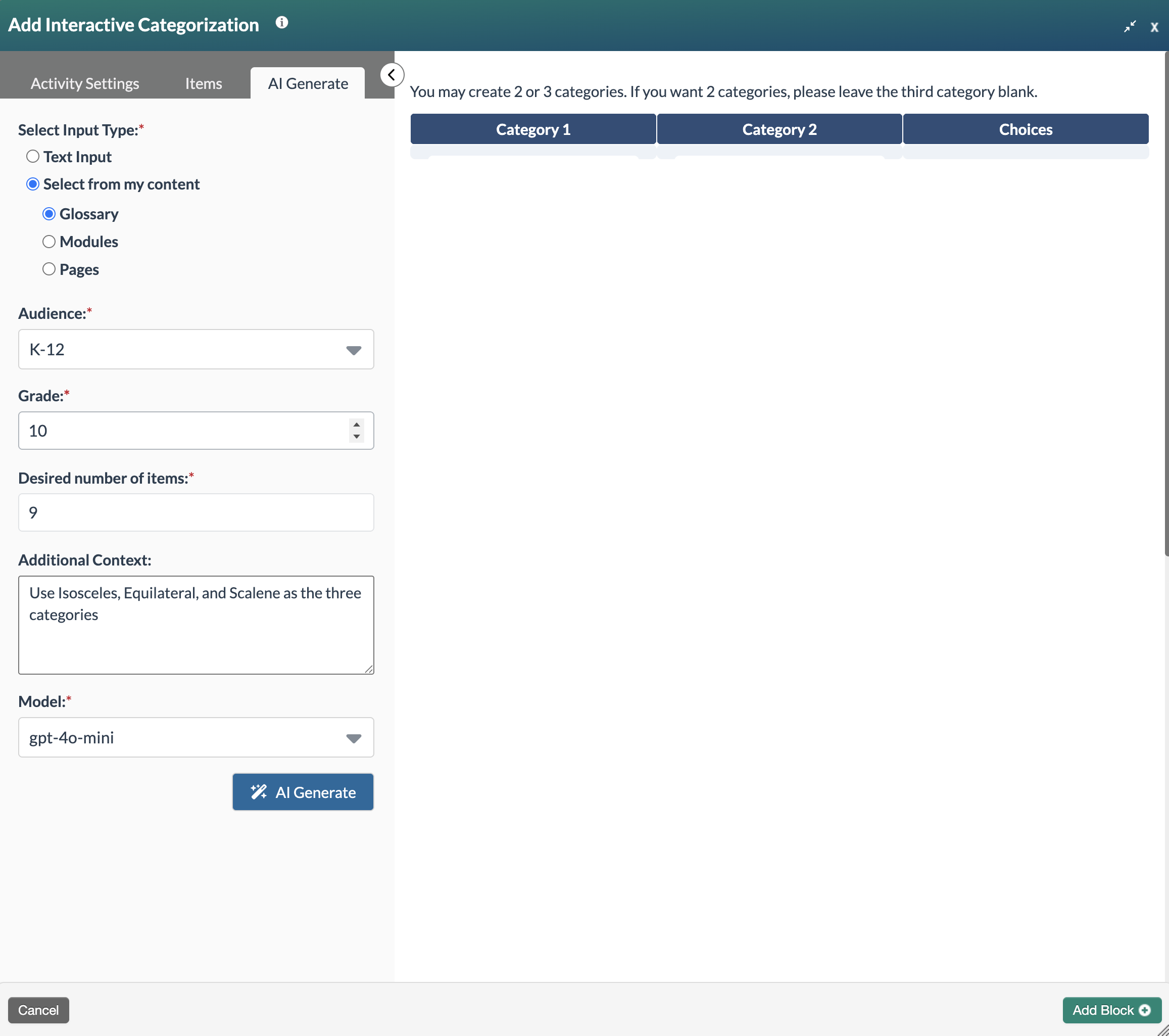The image size is (1169, 1036).
Task: Open the Model dropdown showing gpt-4o-mini
Action: (x=196, y=737)
